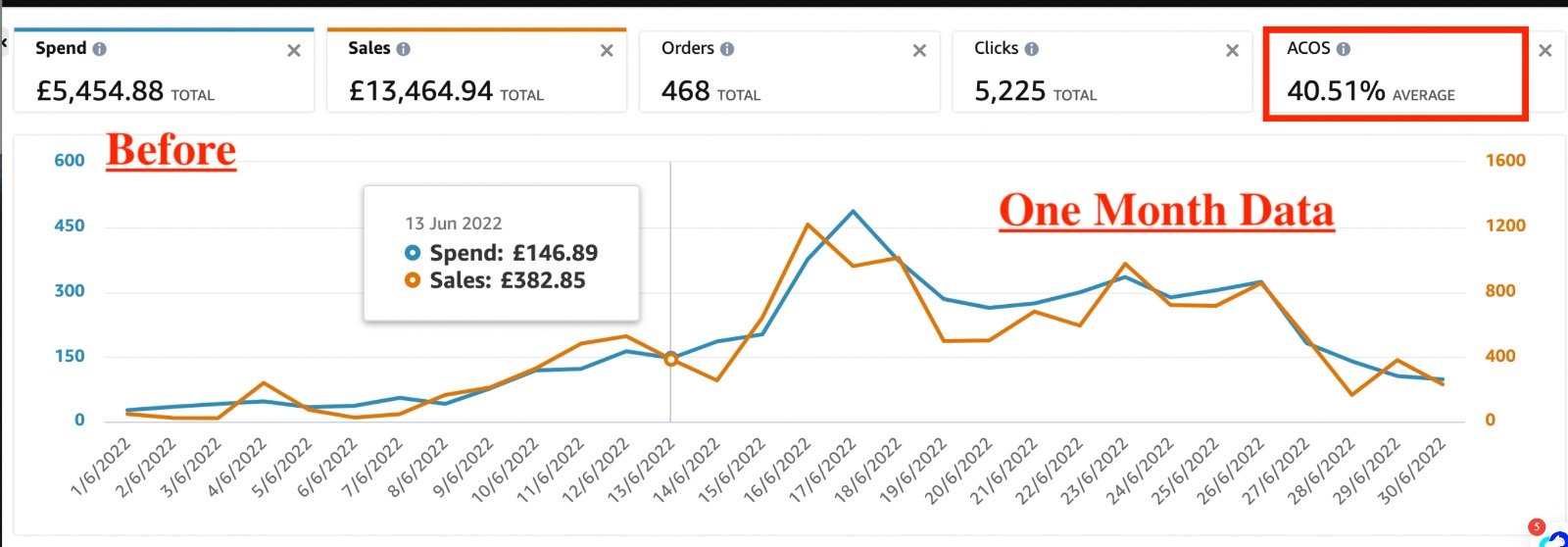Close the ACOS metric card
The height and width of the screenshot is (547, 1568).
coord(1545,51)
